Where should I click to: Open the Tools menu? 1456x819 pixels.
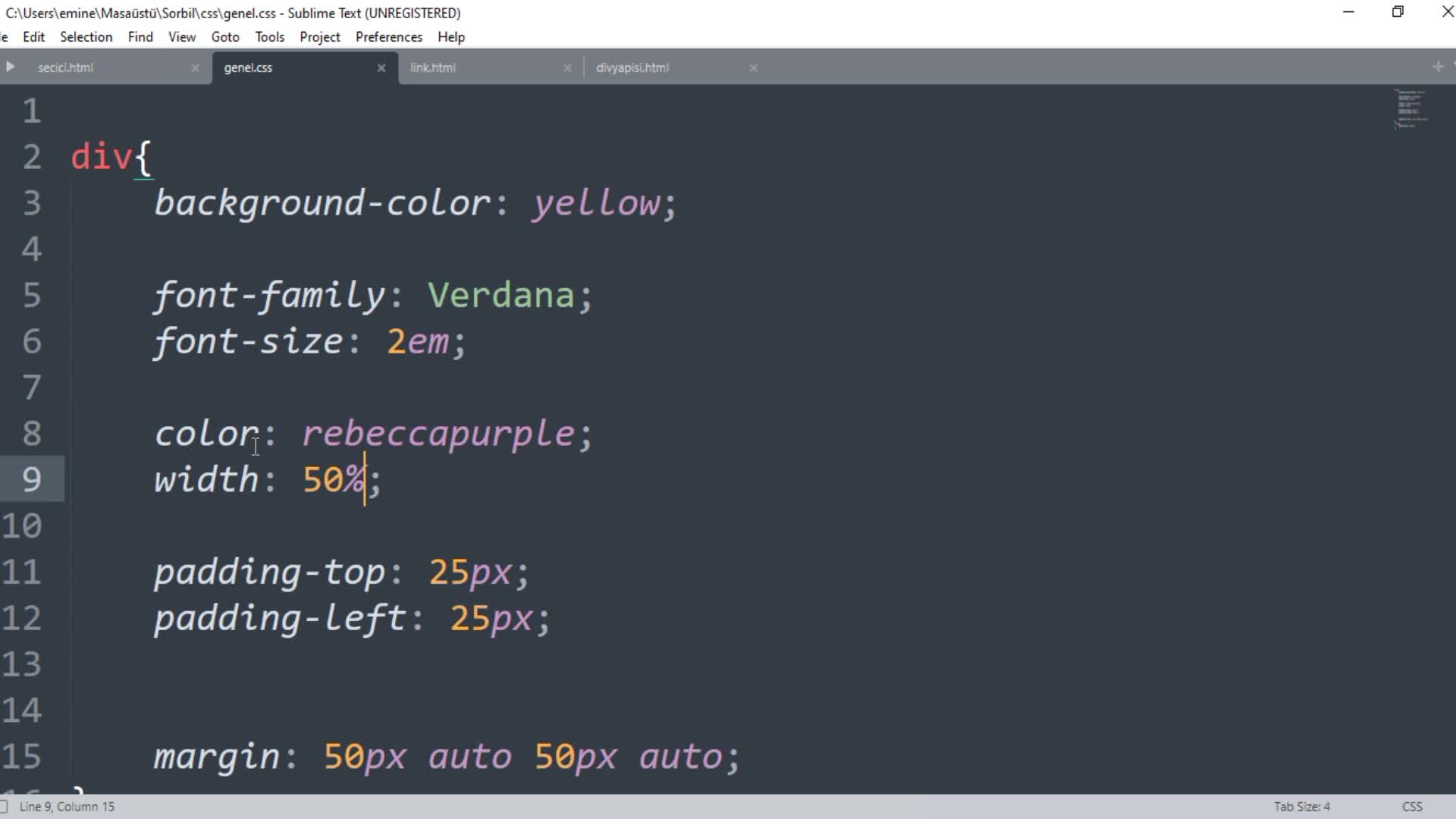point(270,36)
